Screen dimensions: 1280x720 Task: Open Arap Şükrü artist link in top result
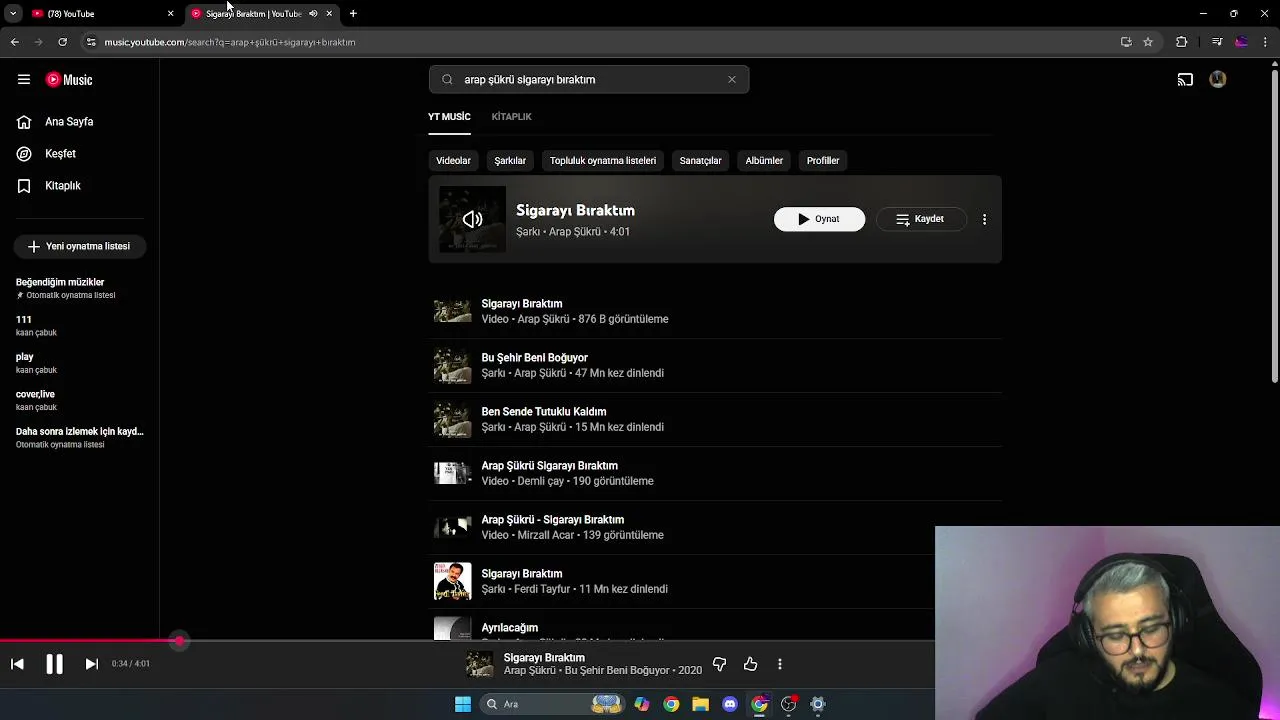tap(574, 232)
